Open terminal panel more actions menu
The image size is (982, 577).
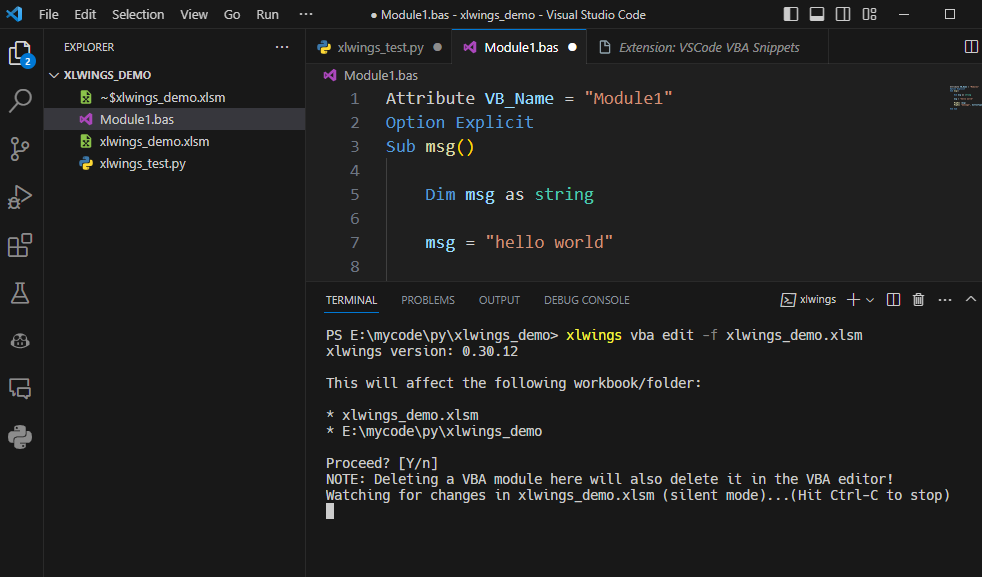(945, 300)
